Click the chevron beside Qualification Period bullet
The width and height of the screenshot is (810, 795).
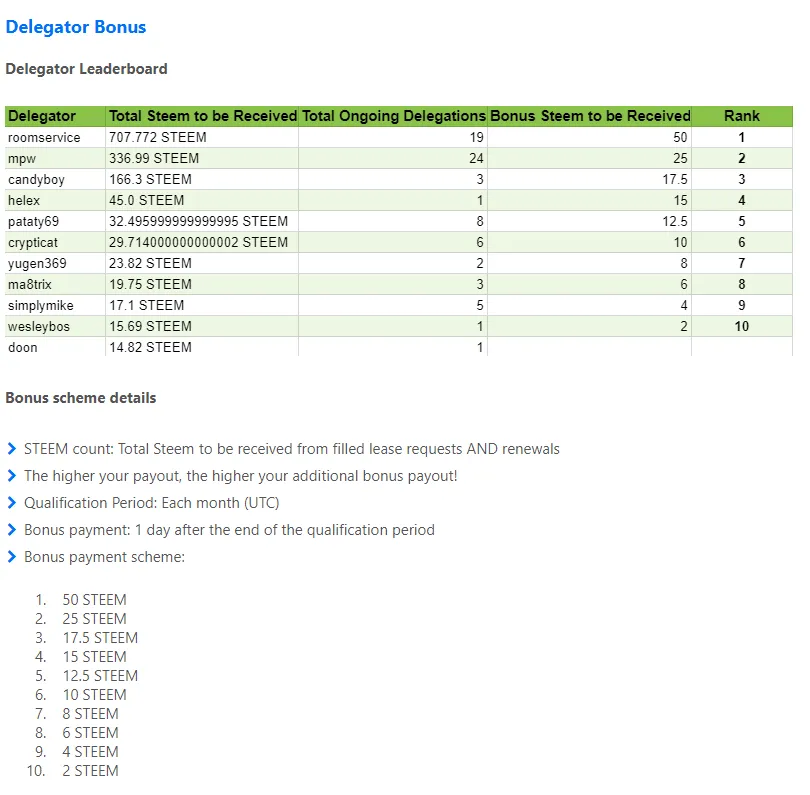(x=12, y=503)
